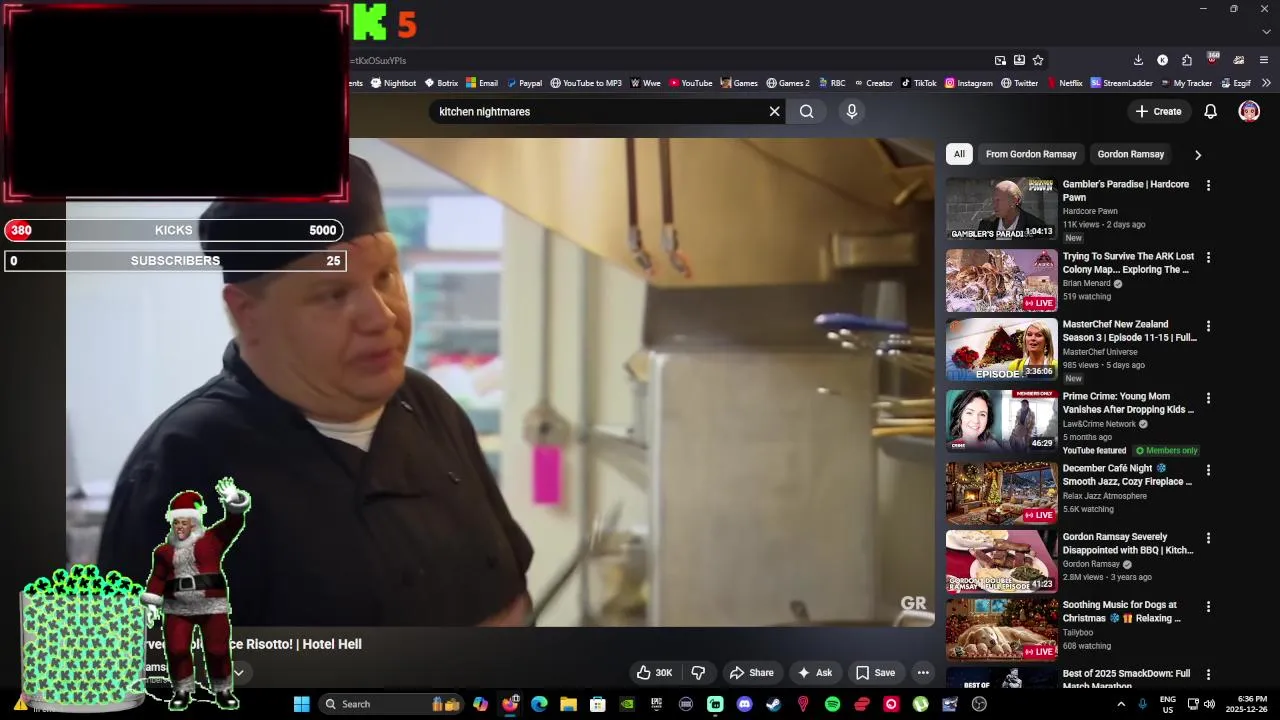
Task: Switch ENG US input language
Action: coord(1167,704)
